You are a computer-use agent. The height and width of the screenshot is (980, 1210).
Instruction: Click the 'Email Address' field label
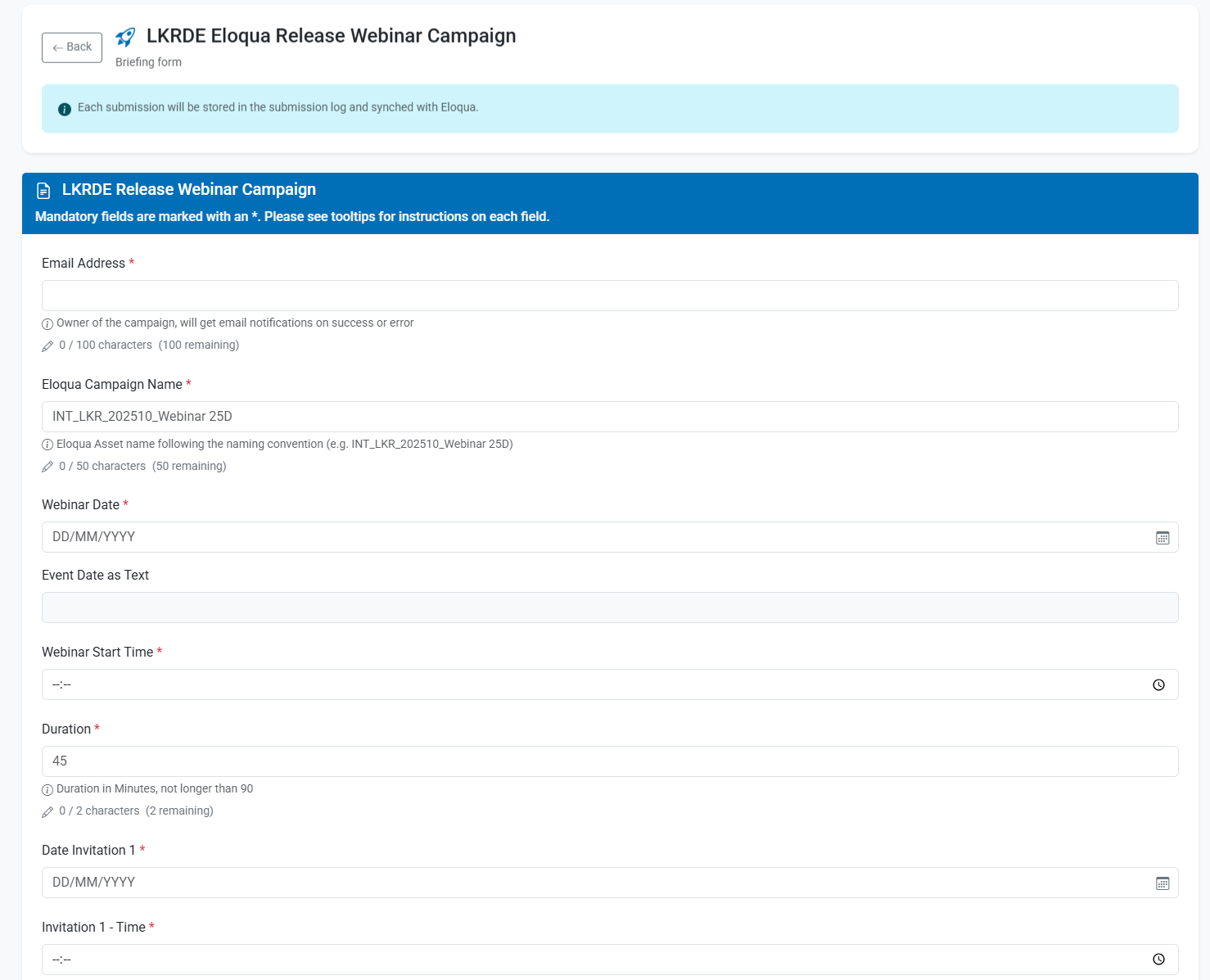coord(84,263)
